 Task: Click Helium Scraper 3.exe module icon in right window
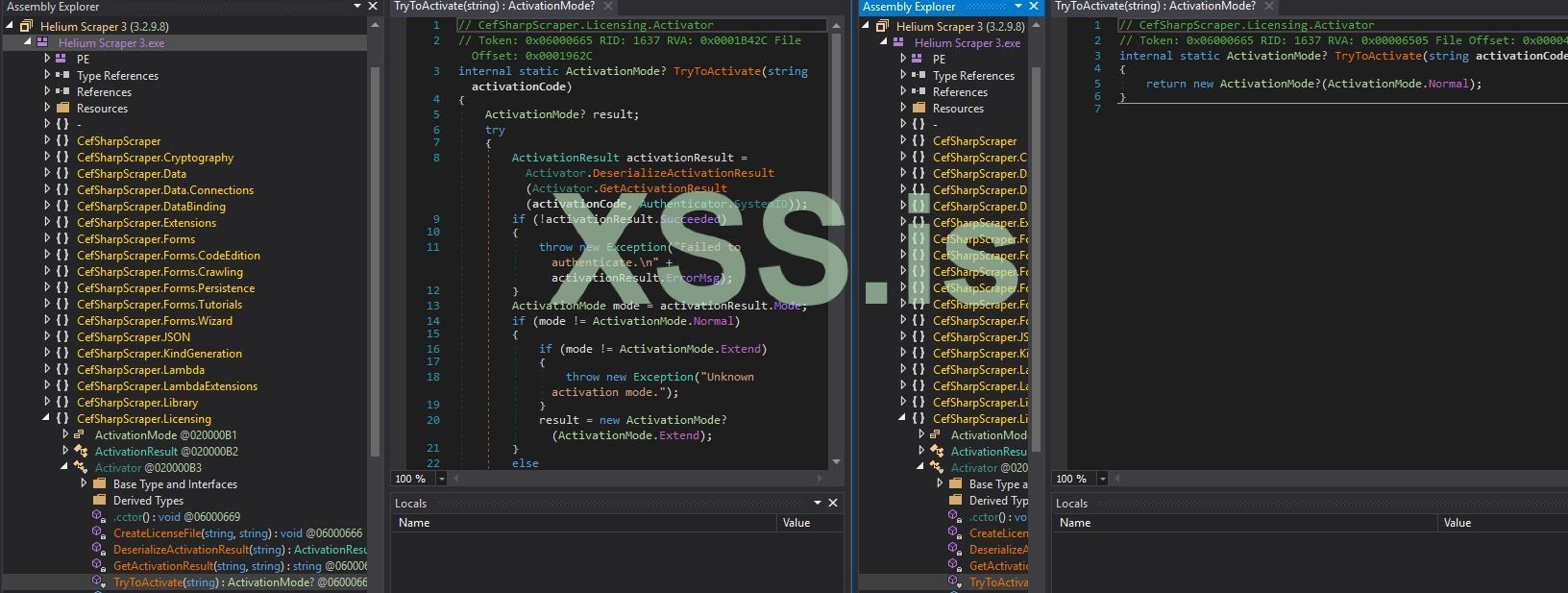[x=899, y=43]
